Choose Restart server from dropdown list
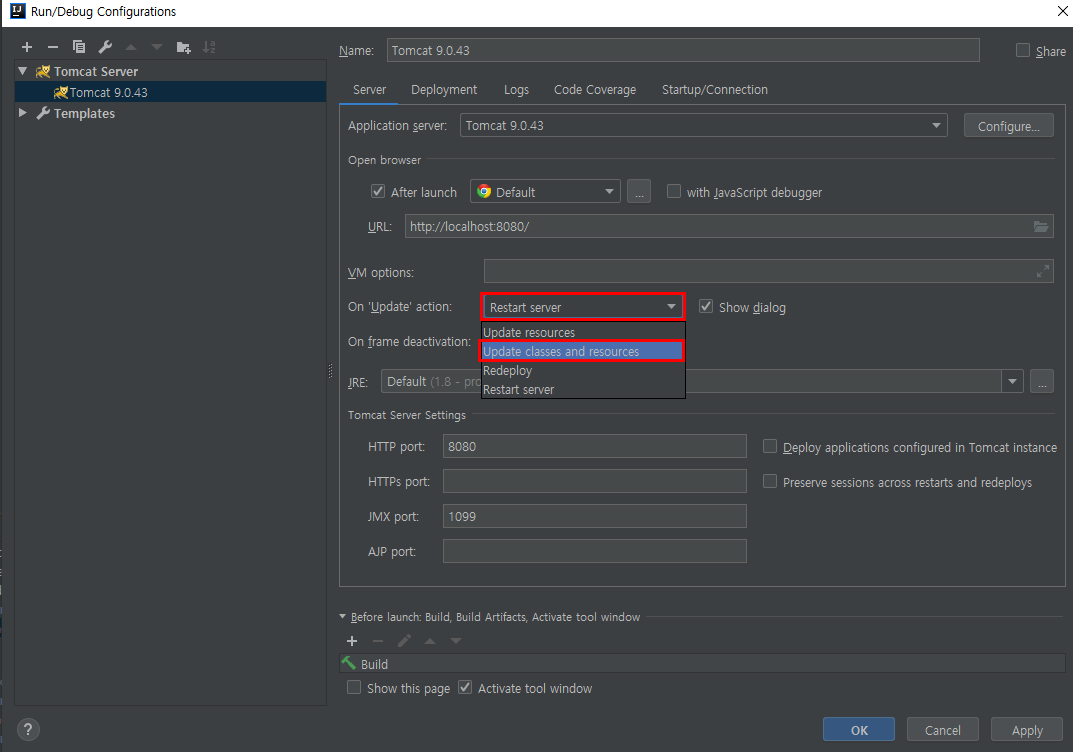Viewport: 1073px width, 752px height. pyautogui.click(x=583, y=389)
